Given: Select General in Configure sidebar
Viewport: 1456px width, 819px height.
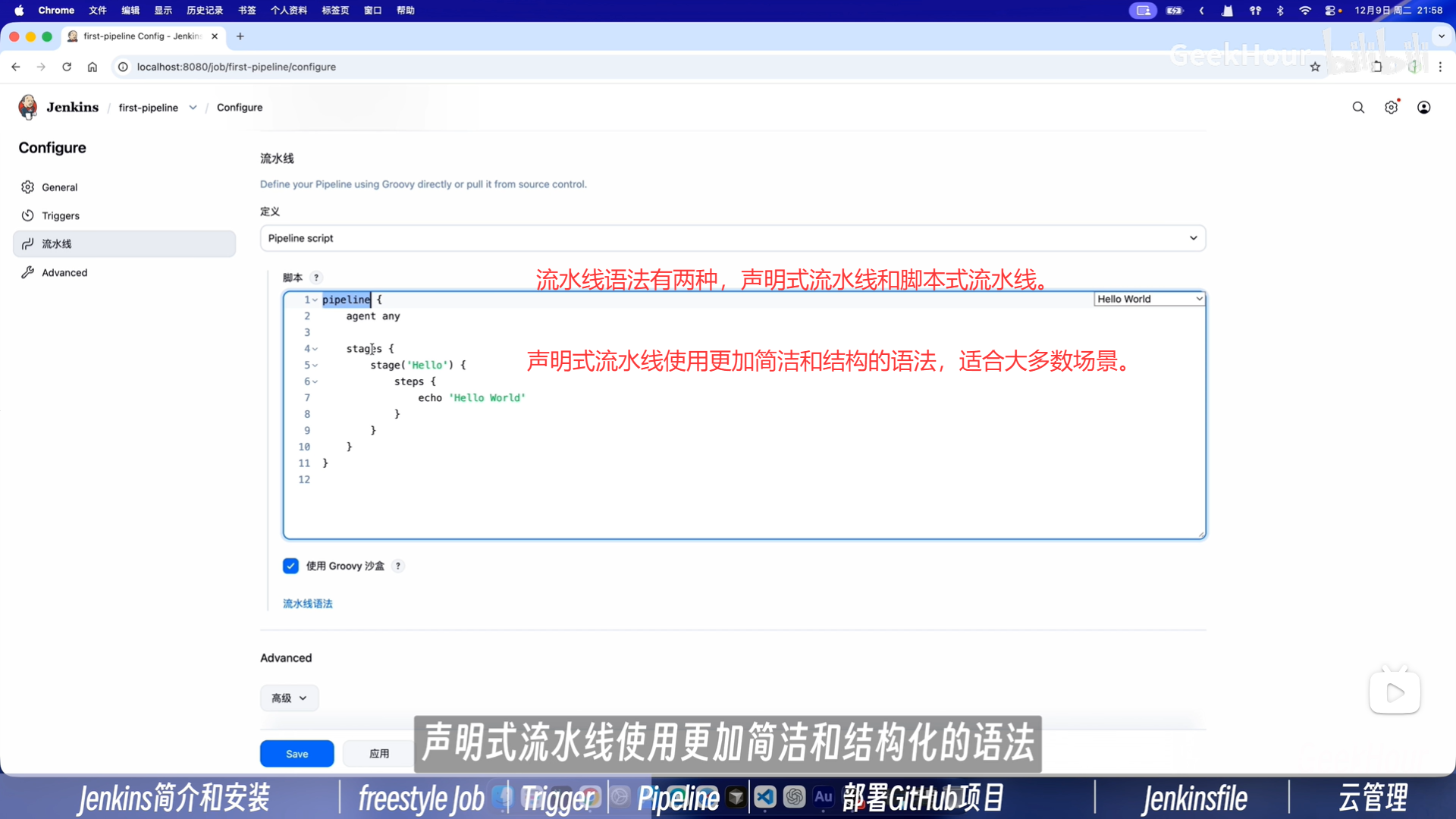Looking at the screenshot, I should [59, 187].
